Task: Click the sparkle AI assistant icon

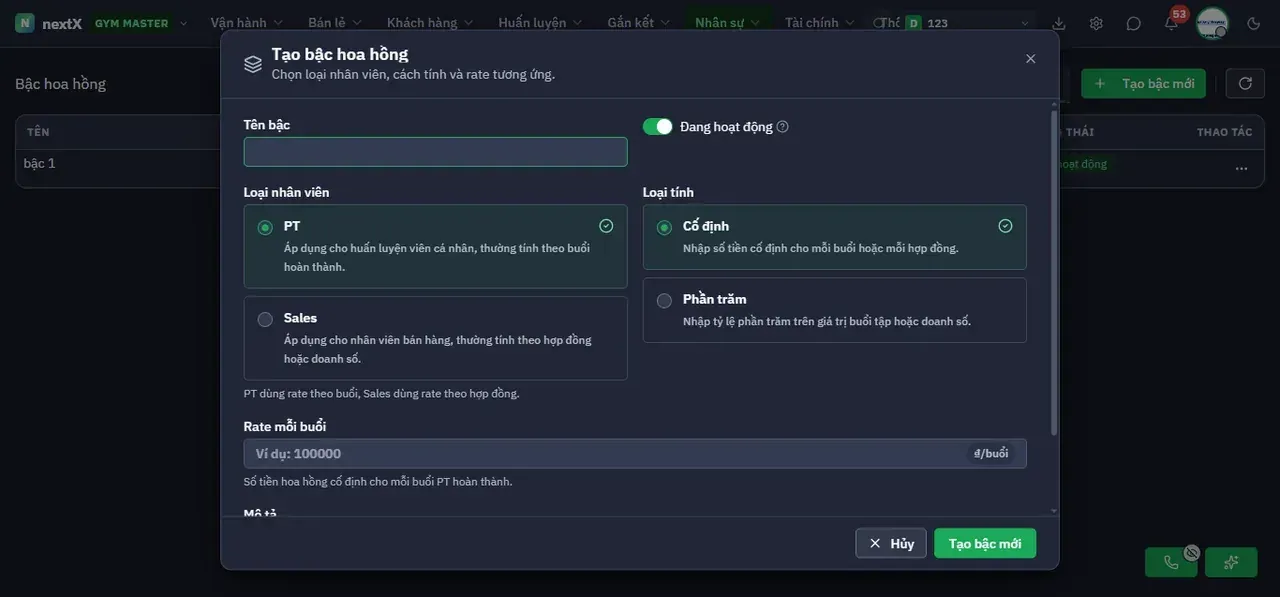Action: click(1231, 562)
